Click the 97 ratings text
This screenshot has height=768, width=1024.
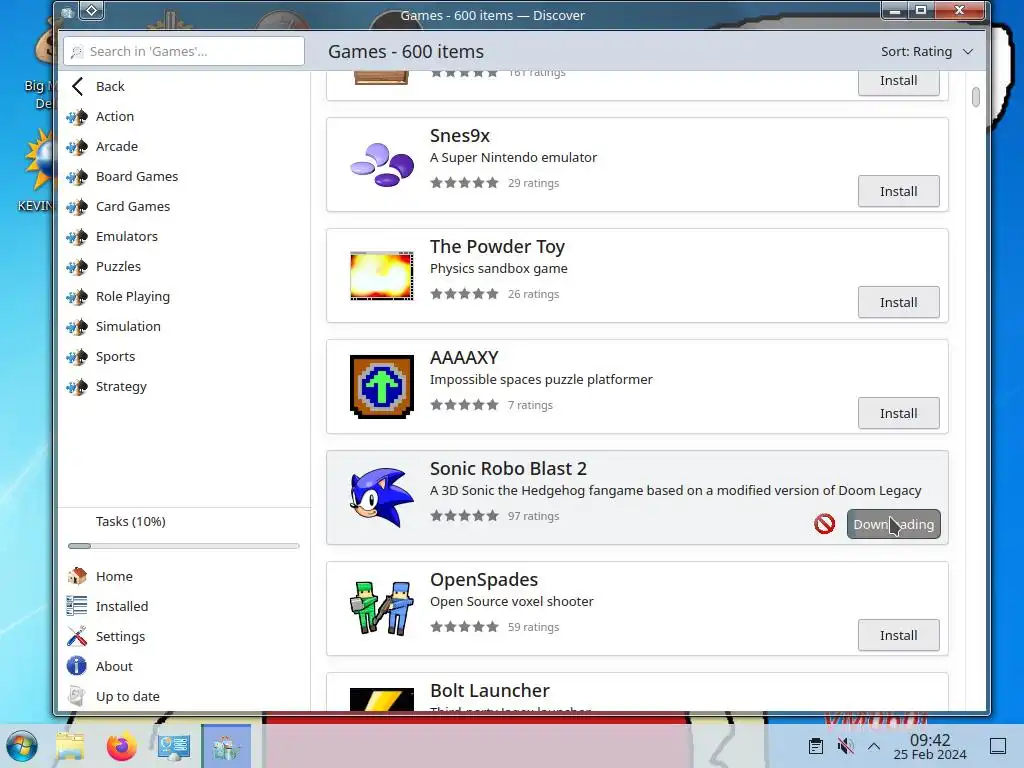pyautogui.click(x=534, y=516)
